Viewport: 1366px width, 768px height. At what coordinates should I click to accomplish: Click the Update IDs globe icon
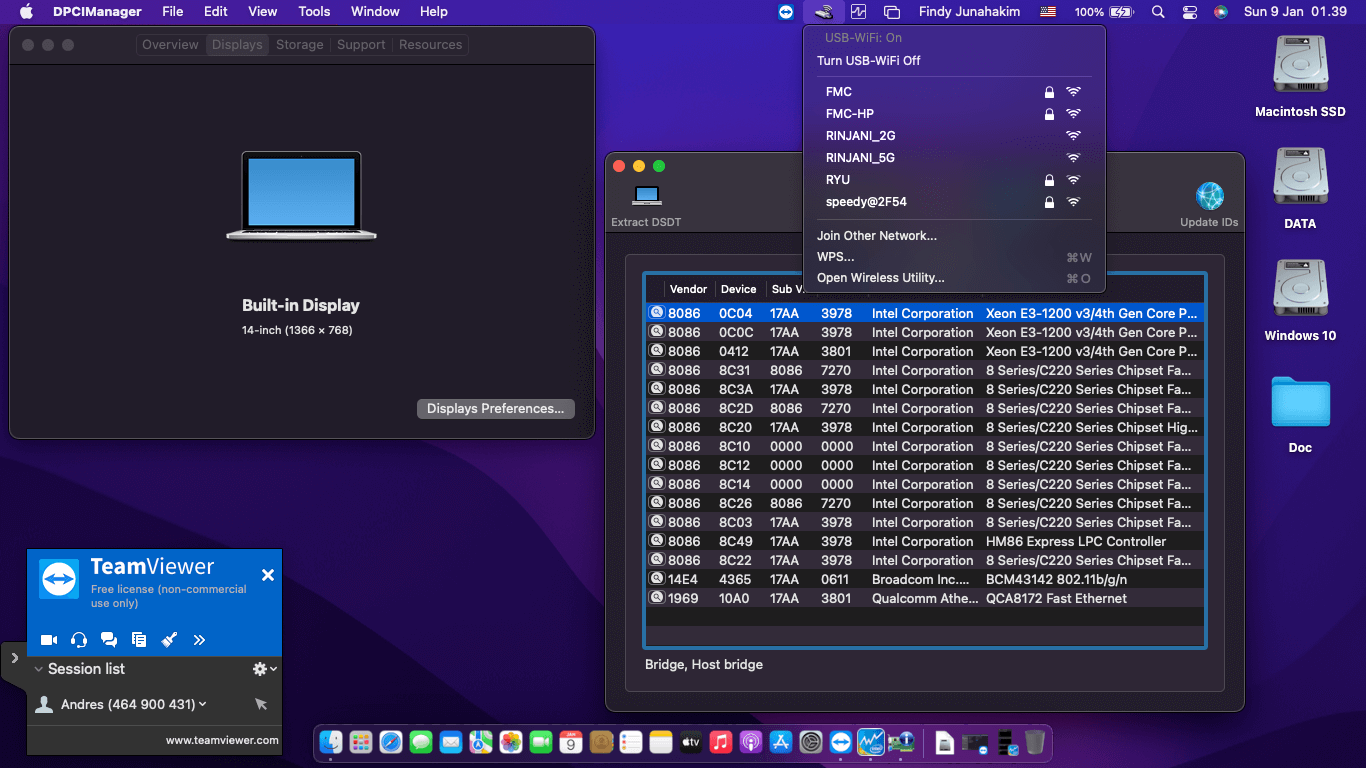click(1210, 196)
